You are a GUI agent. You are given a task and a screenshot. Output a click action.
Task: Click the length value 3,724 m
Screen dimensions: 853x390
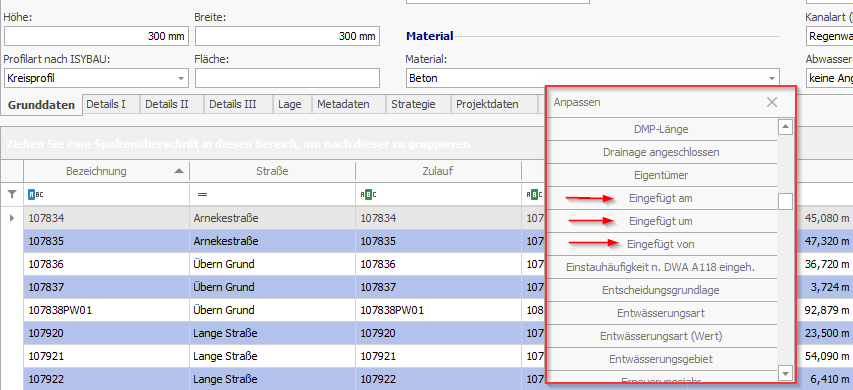tap(831, 287)
